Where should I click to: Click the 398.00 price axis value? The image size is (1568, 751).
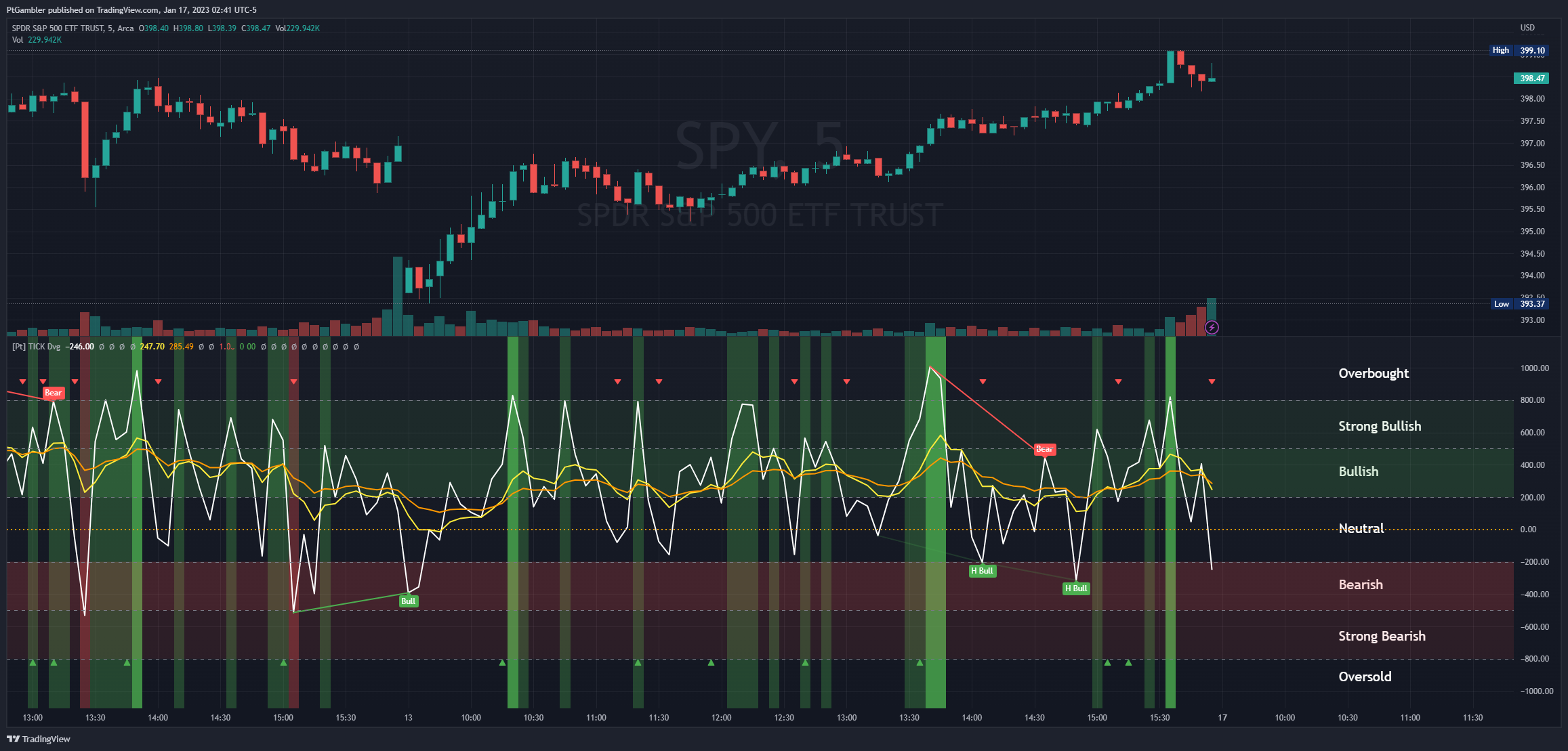click(1532, 99)
